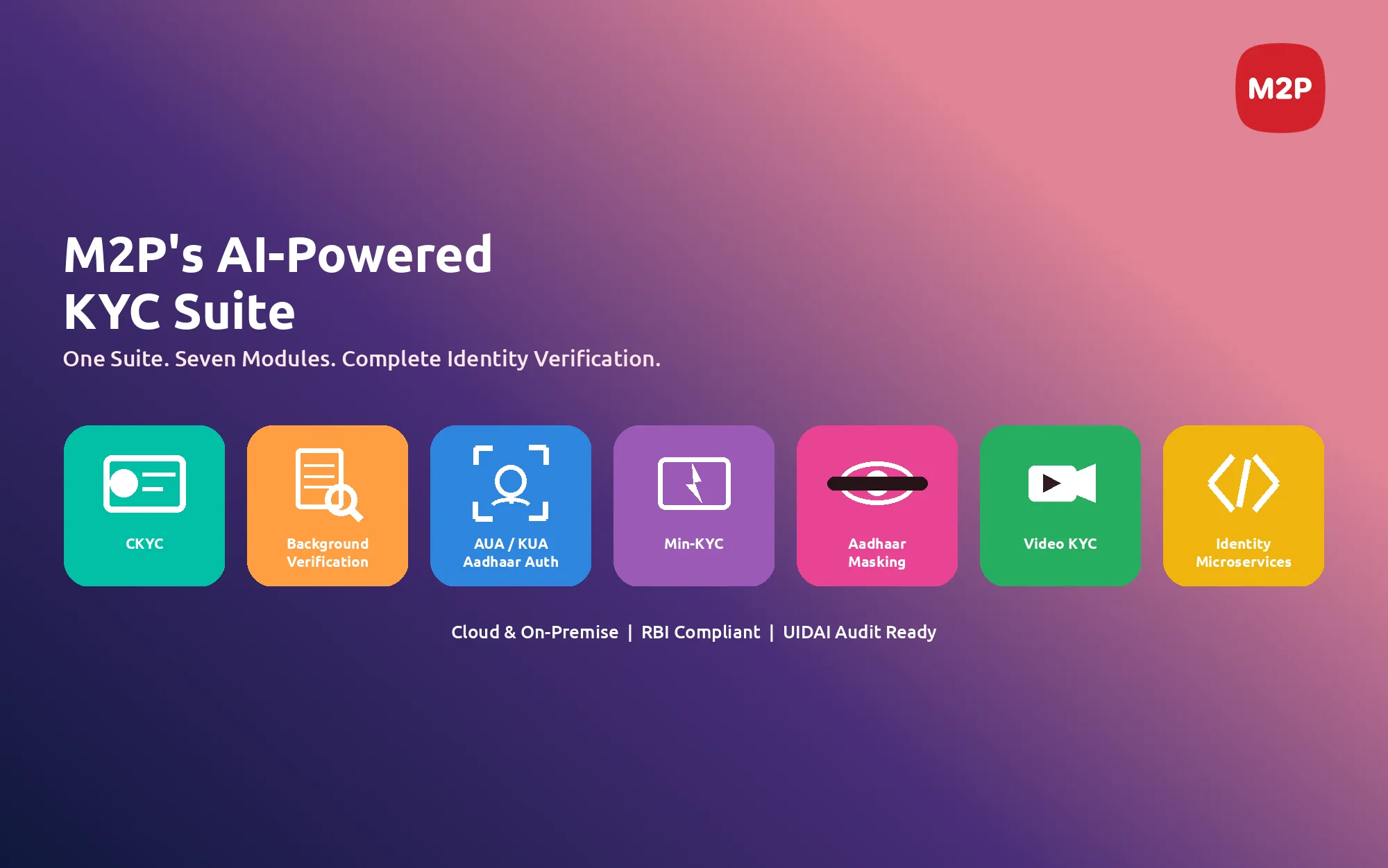Click the title M2P's AI-Powered KYC Suite
This screenshot has width=1388, height=868.
278,282
